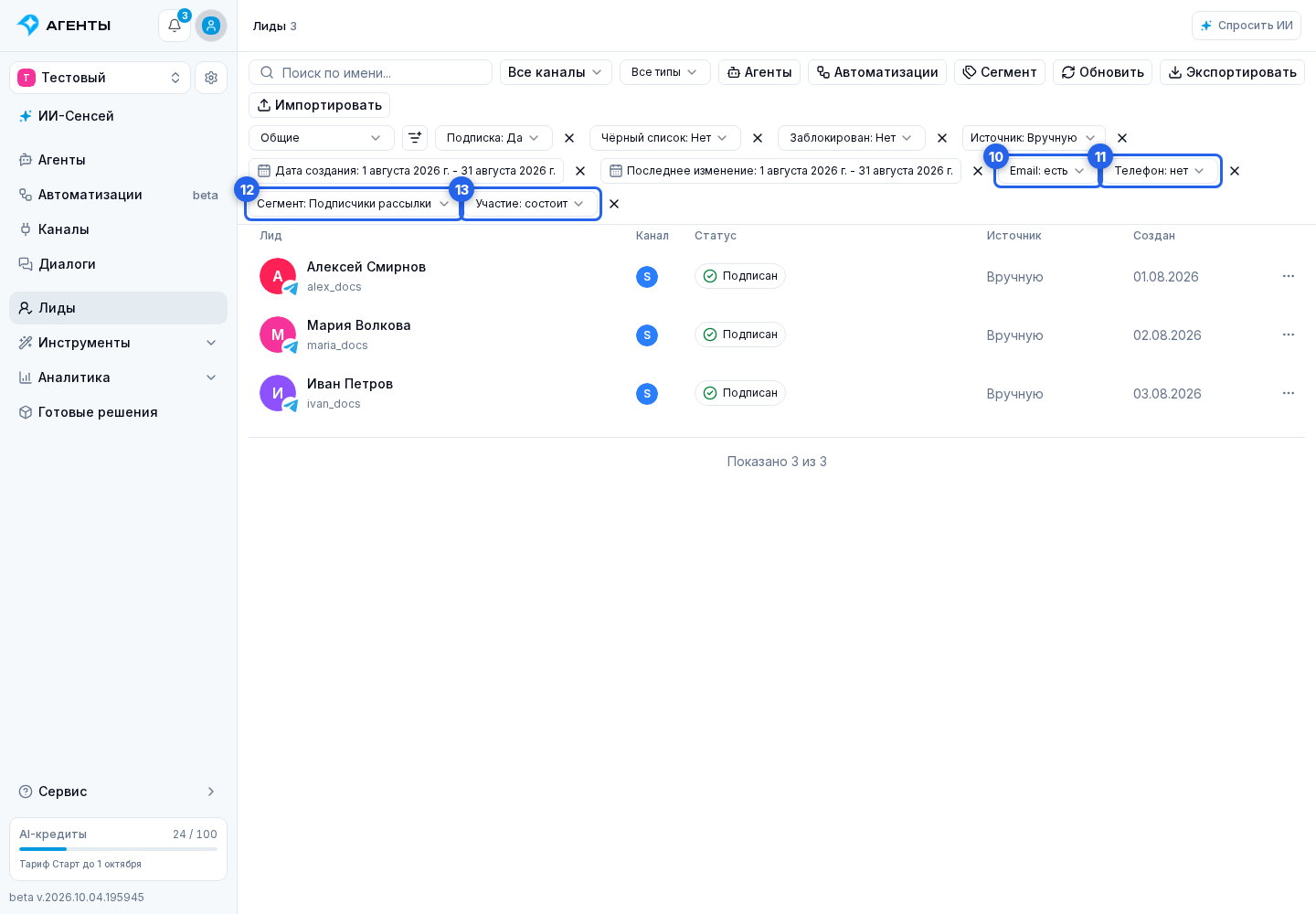Open the notifications bell
1316x914 pixels.
(175, 26)
